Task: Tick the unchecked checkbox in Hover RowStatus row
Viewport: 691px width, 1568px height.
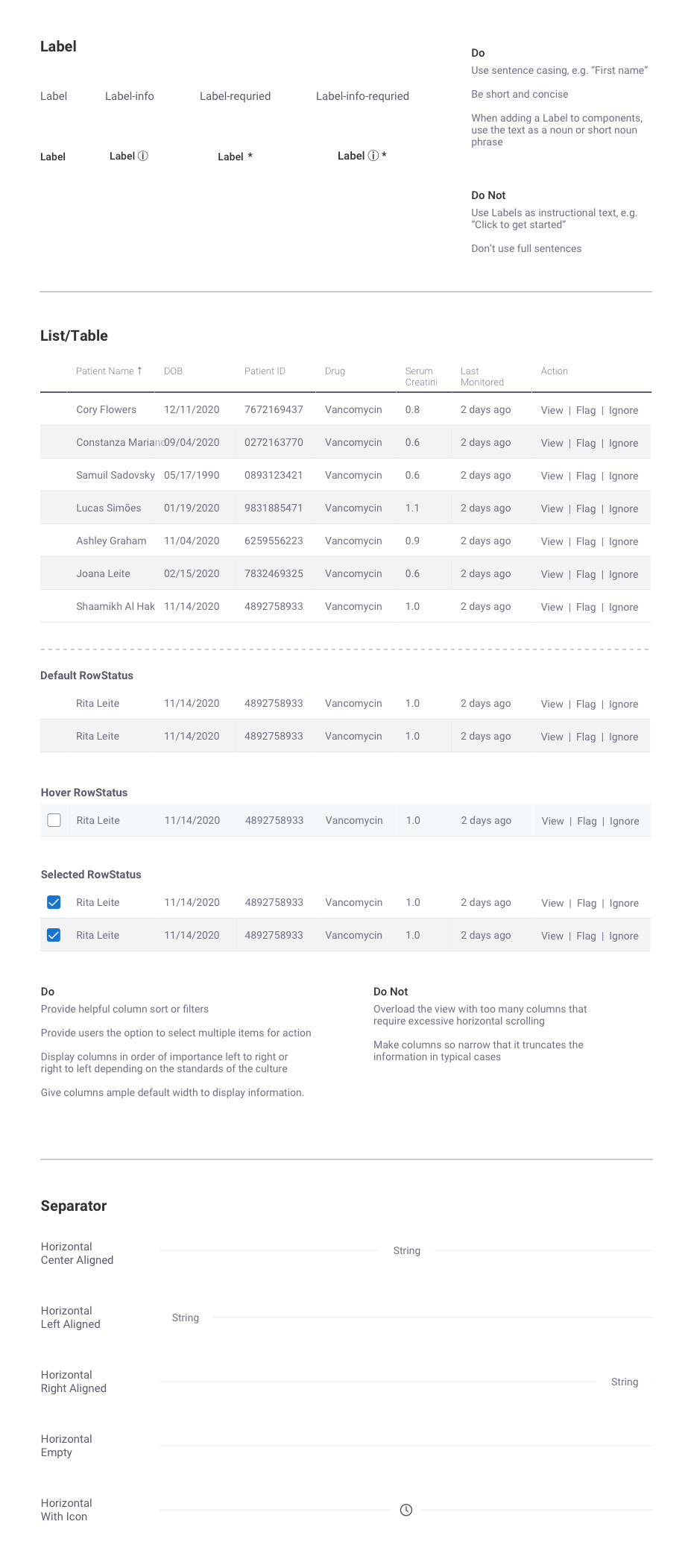Action: click(54, 820)
